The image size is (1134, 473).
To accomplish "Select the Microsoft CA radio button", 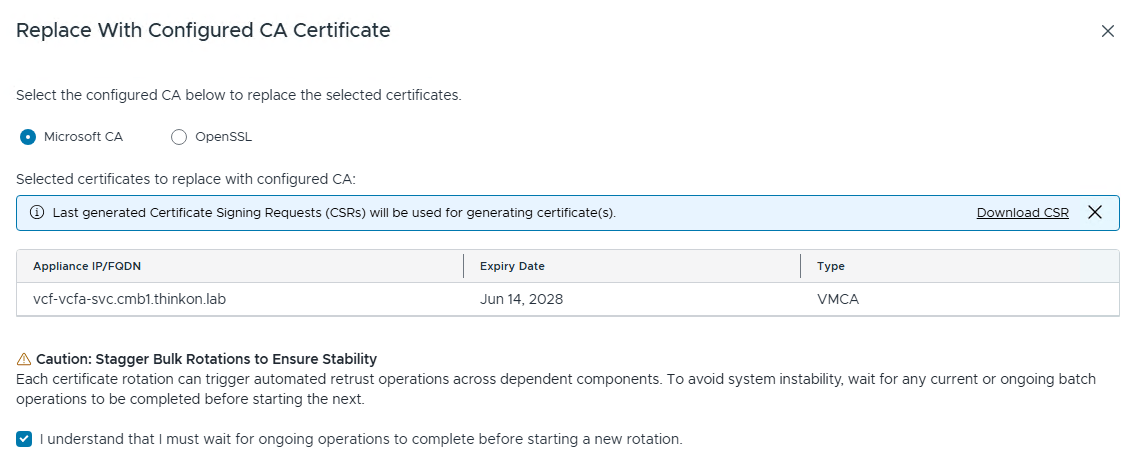I will point(27,137).
